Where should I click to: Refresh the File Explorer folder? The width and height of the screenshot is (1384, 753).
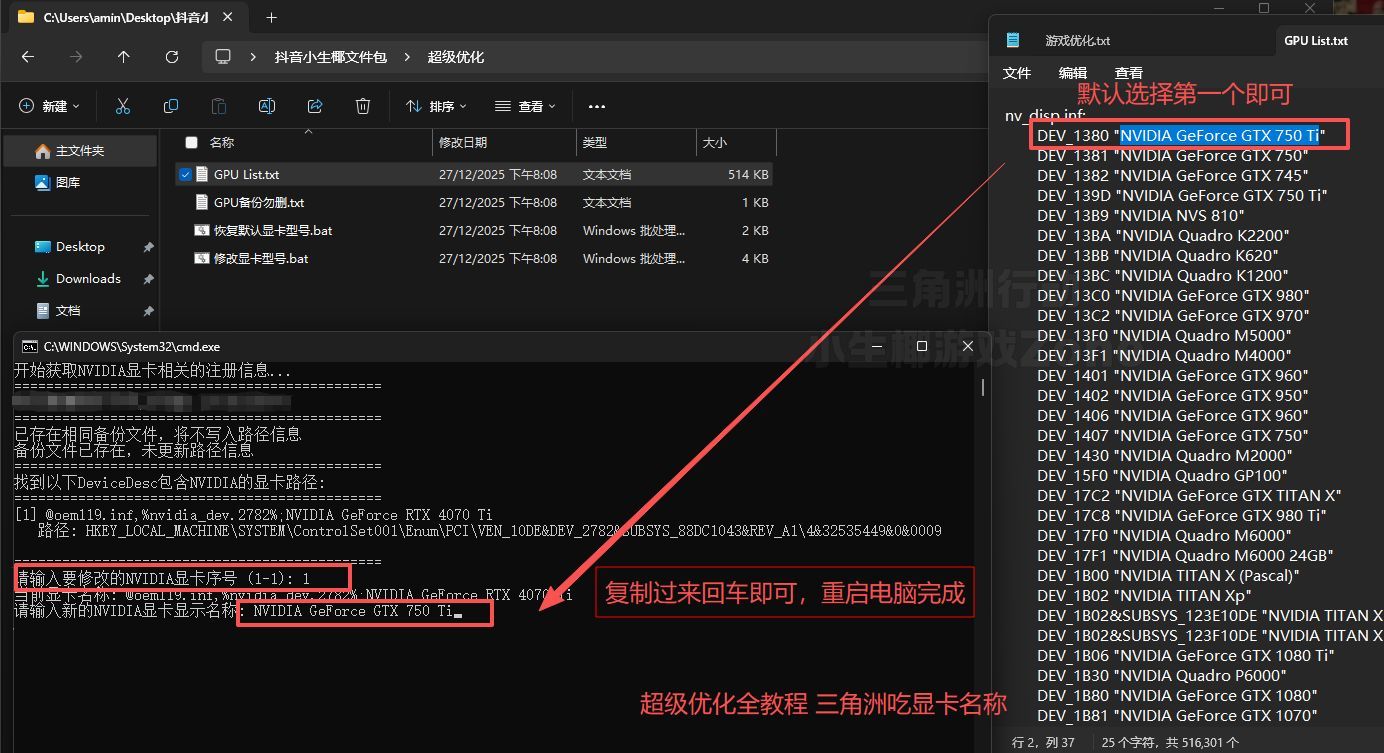[172, 57]
